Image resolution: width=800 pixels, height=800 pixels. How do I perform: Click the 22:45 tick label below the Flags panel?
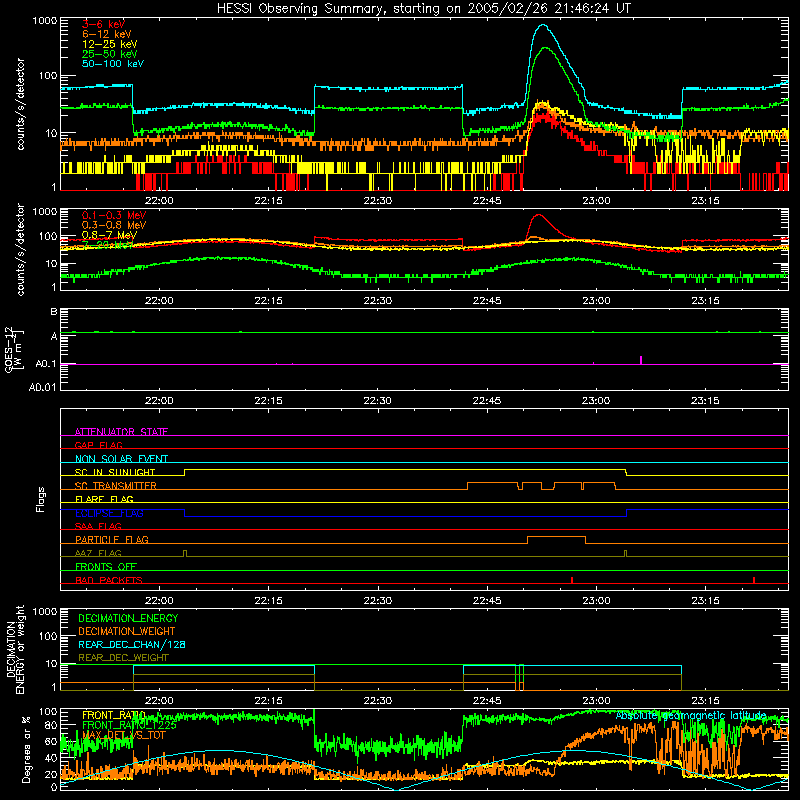point(487,600)
